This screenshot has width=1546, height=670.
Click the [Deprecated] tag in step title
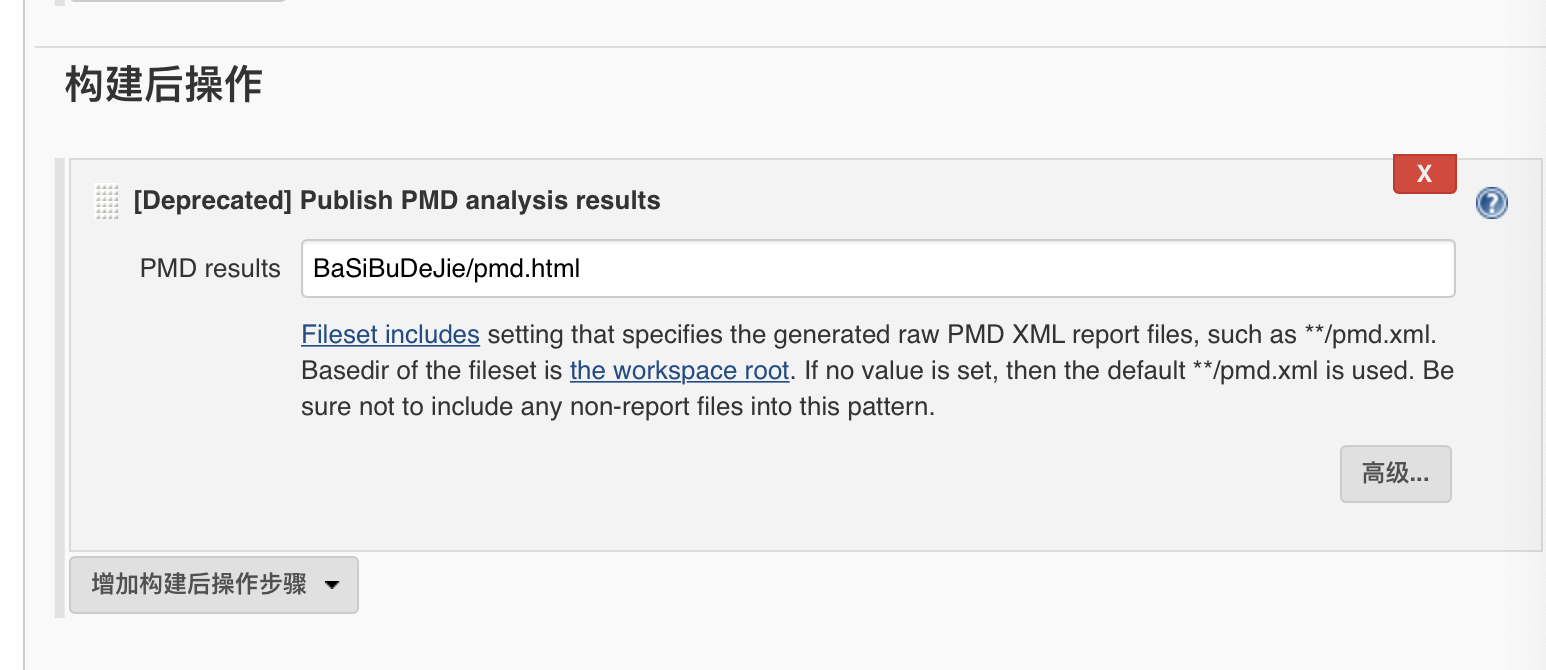pos(212,201)
